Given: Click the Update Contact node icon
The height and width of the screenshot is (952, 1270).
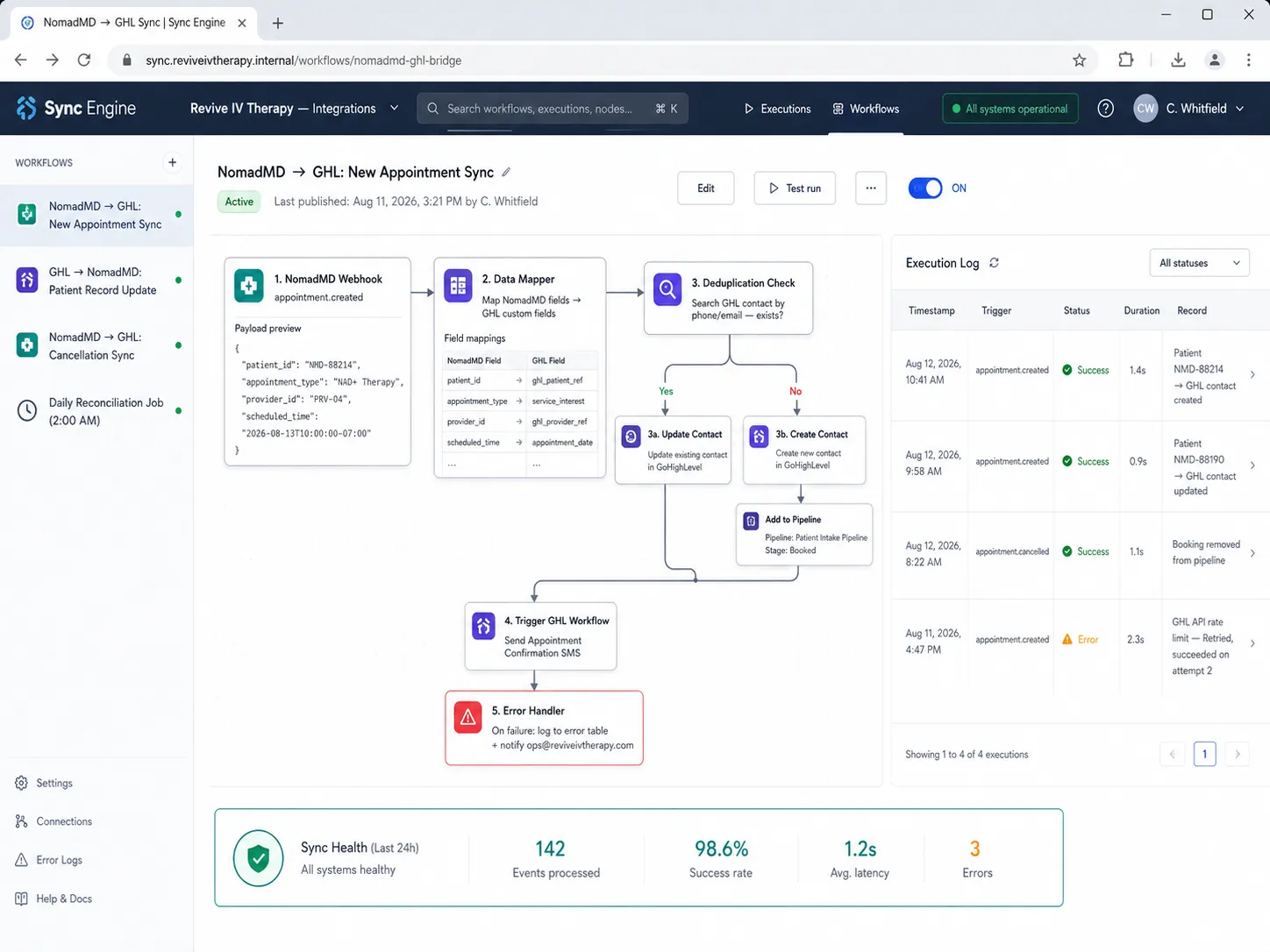Looking at the screenshot, I should (x=631, y=436).
